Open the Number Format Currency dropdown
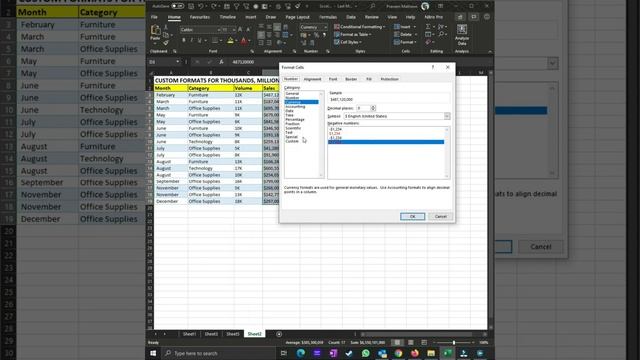 pyautogui.click(x=325, y=27)
